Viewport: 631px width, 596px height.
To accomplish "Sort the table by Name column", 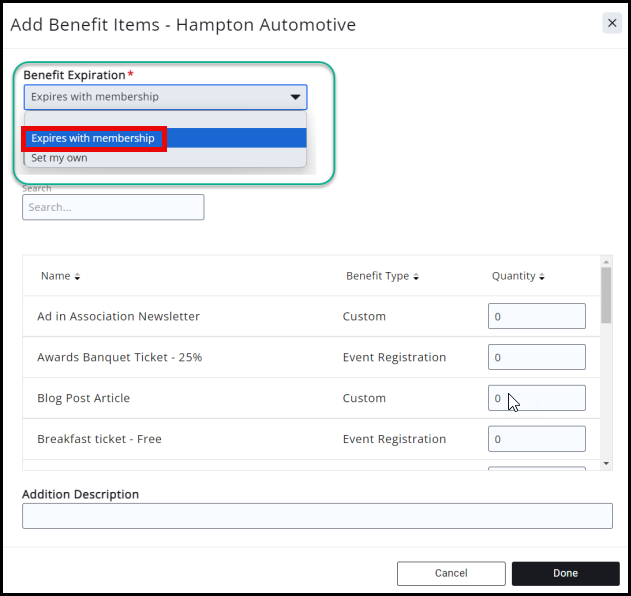I will coord(60,276).
